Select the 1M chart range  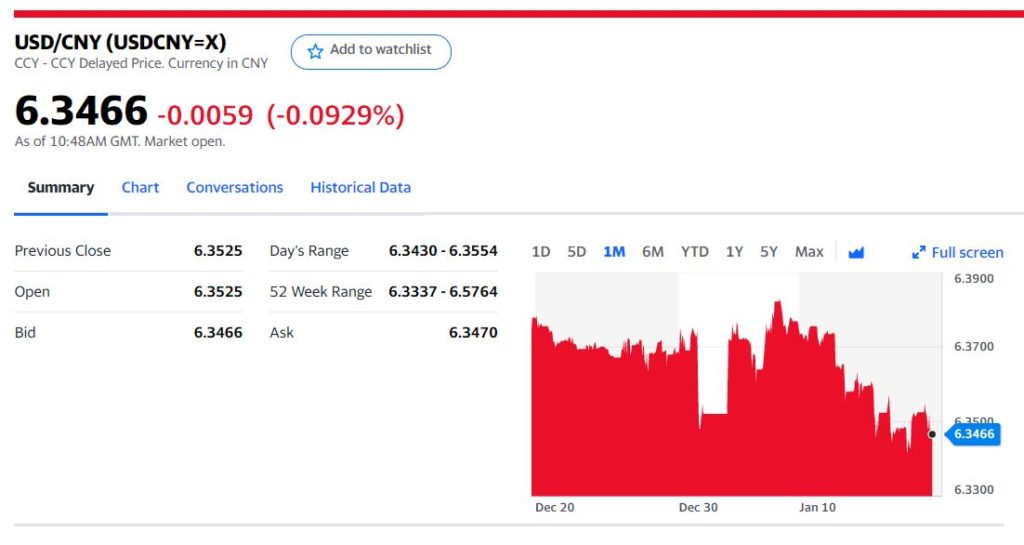point(614,252)
